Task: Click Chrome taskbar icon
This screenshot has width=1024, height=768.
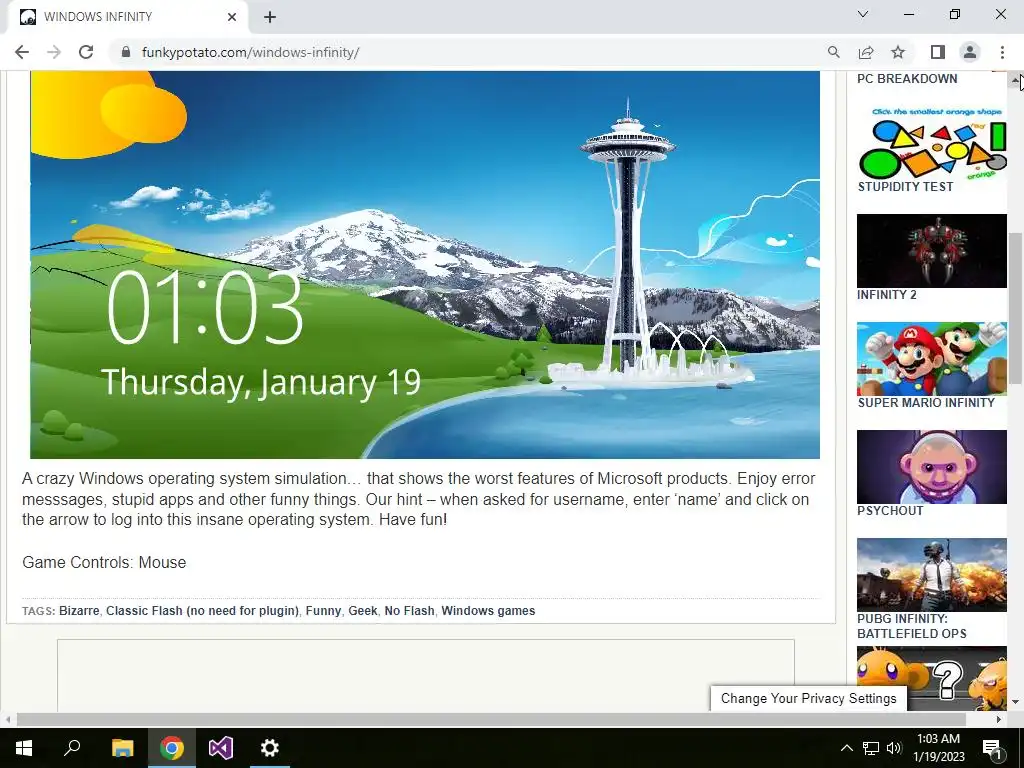Action: (172, 748)
